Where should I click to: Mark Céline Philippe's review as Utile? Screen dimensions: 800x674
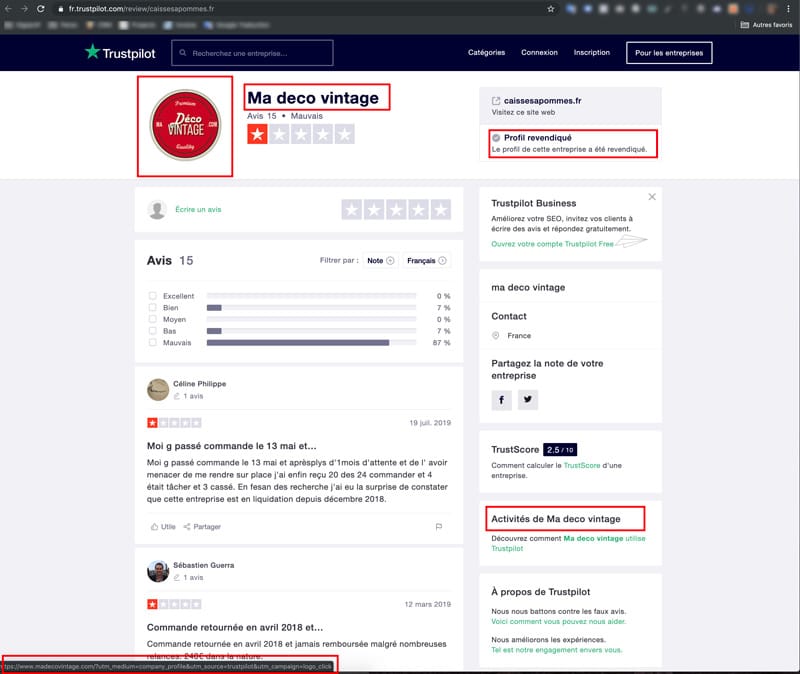(162, 526)
